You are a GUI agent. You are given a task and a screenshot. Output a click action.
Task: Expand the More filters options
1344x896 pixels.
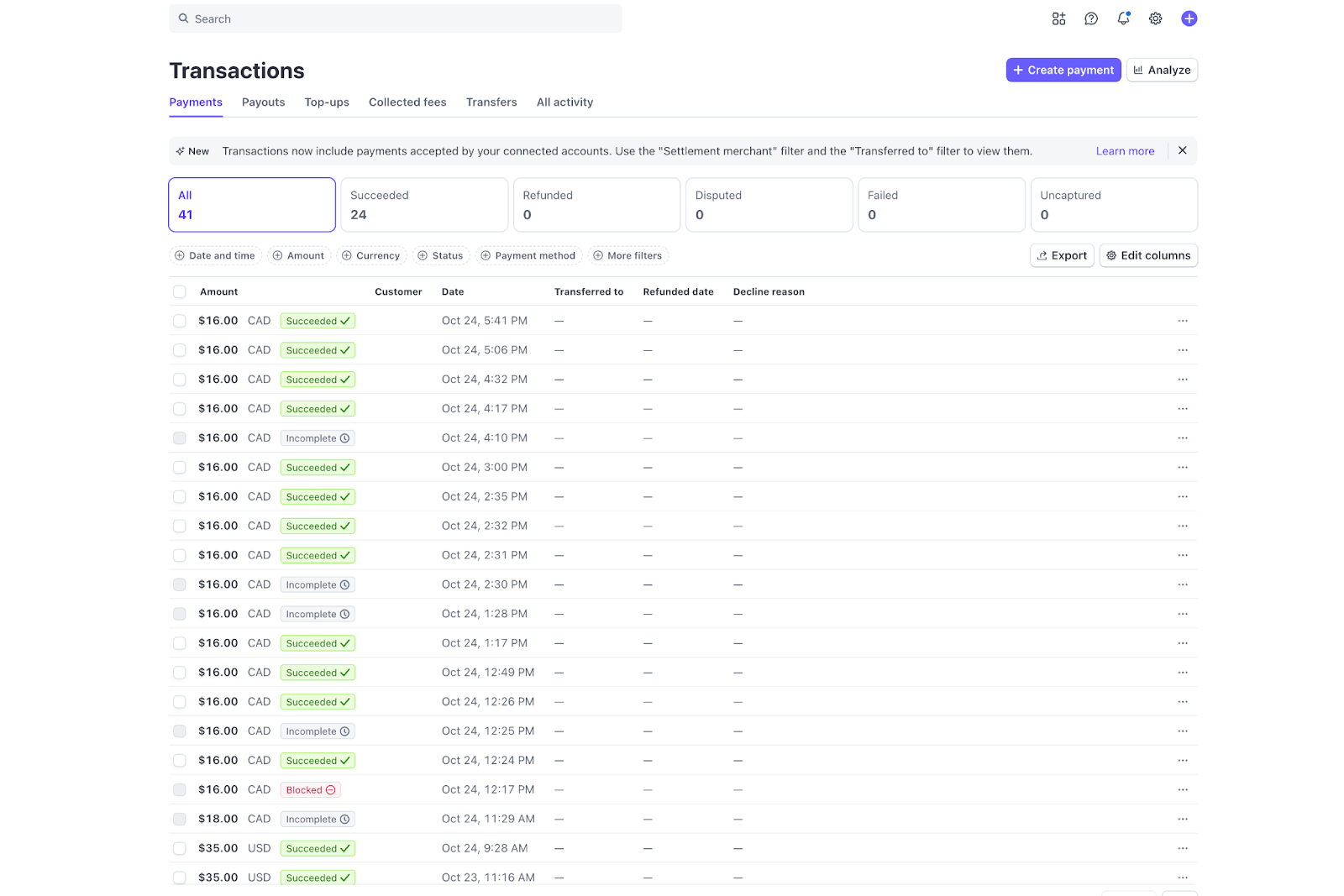pos(627,255)
